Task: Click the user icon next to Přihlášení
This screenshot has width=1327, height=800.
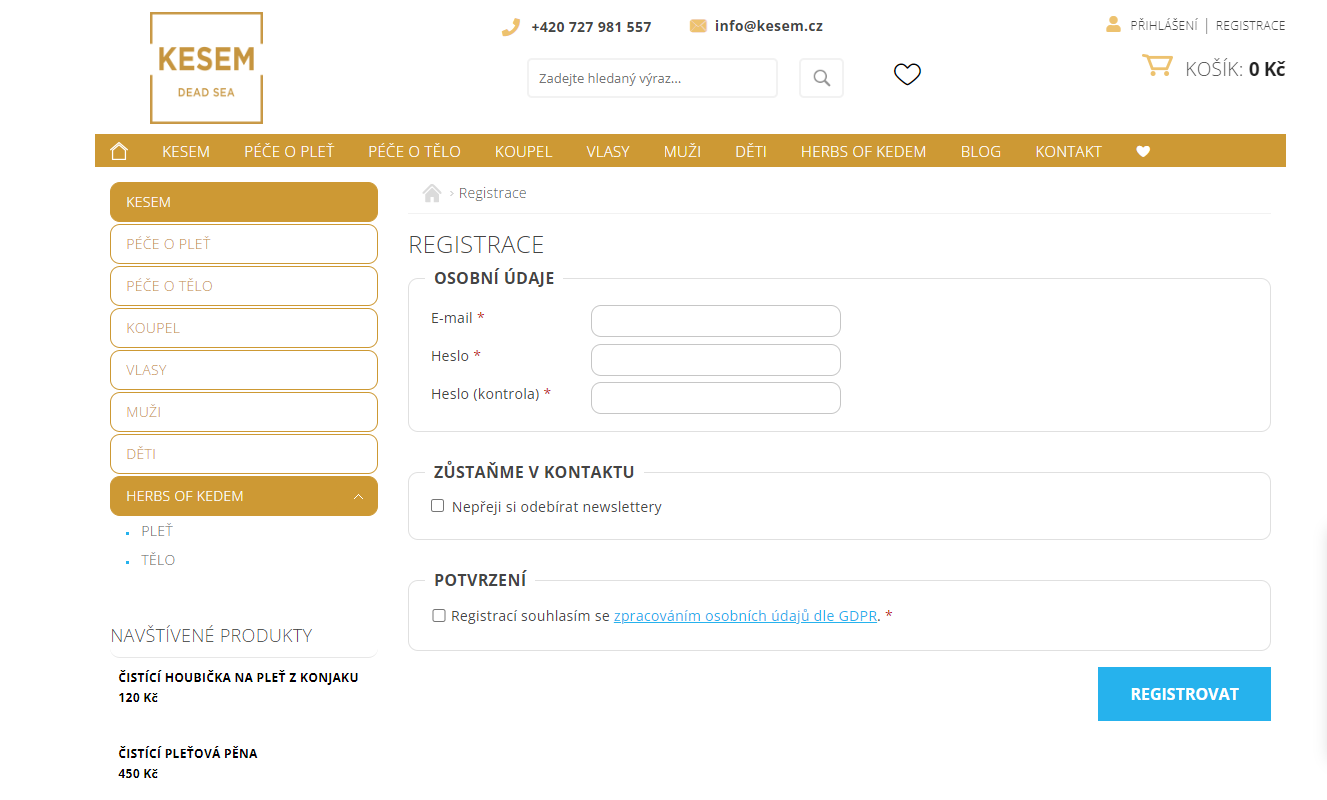Action: pyautogui.click(x=1113, y=24)
